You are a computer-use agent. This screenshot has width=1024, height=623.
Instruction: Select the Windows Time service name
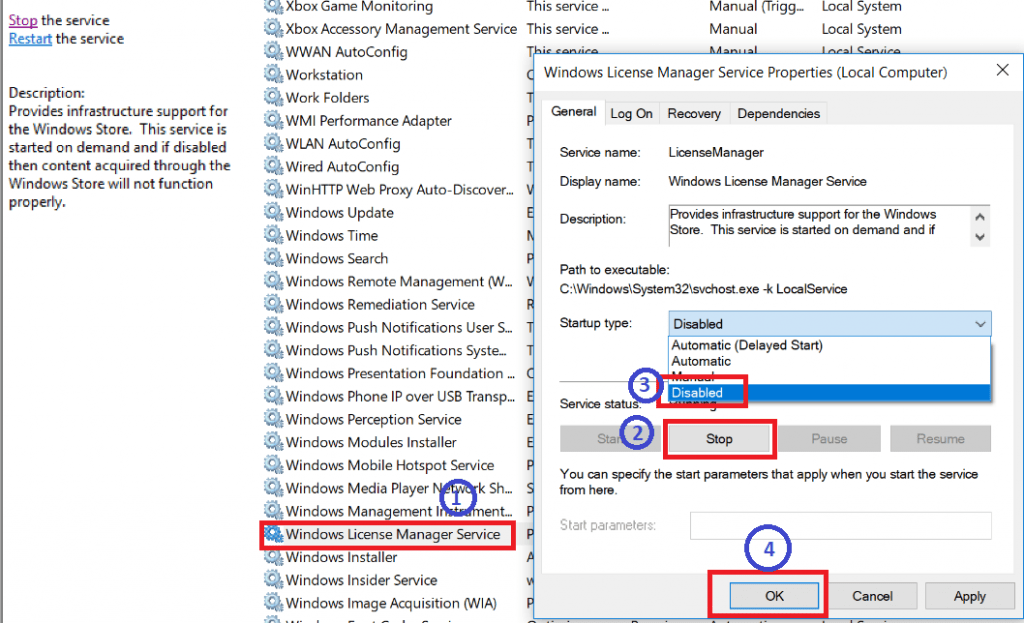pos(332,235)
